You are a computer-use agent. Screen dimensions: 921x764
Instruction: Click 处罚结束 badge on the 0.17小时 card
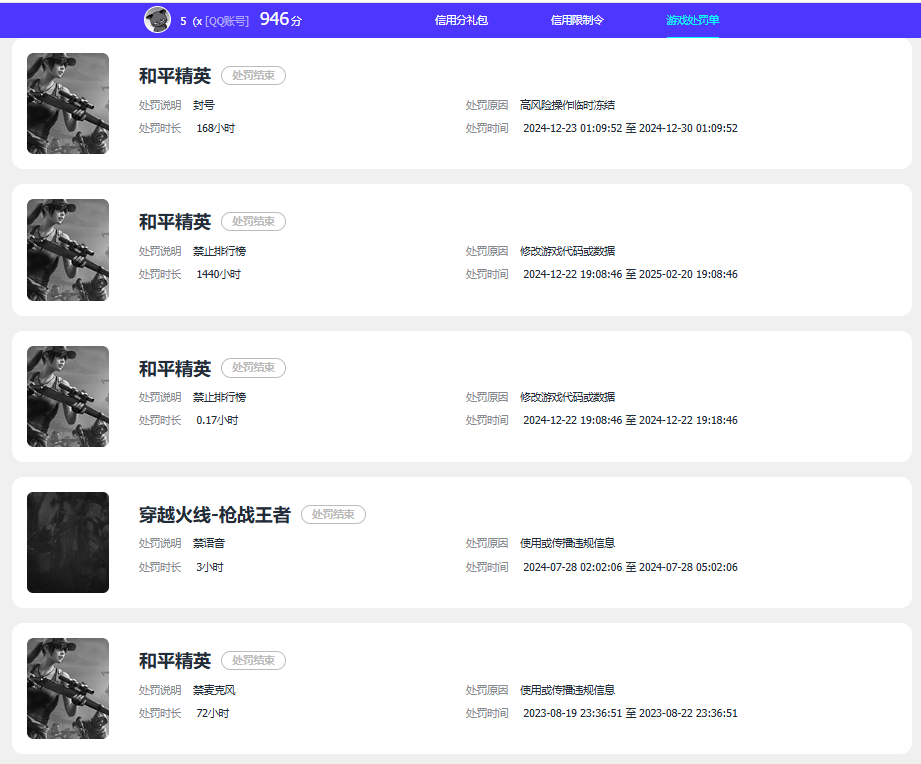click(253, 368)
